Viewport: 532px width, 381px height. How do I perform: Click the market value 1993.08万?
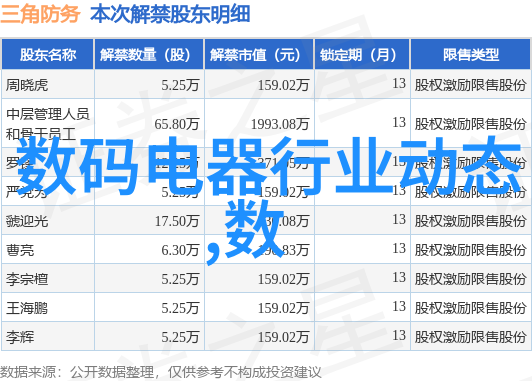[x=280, y=124]
